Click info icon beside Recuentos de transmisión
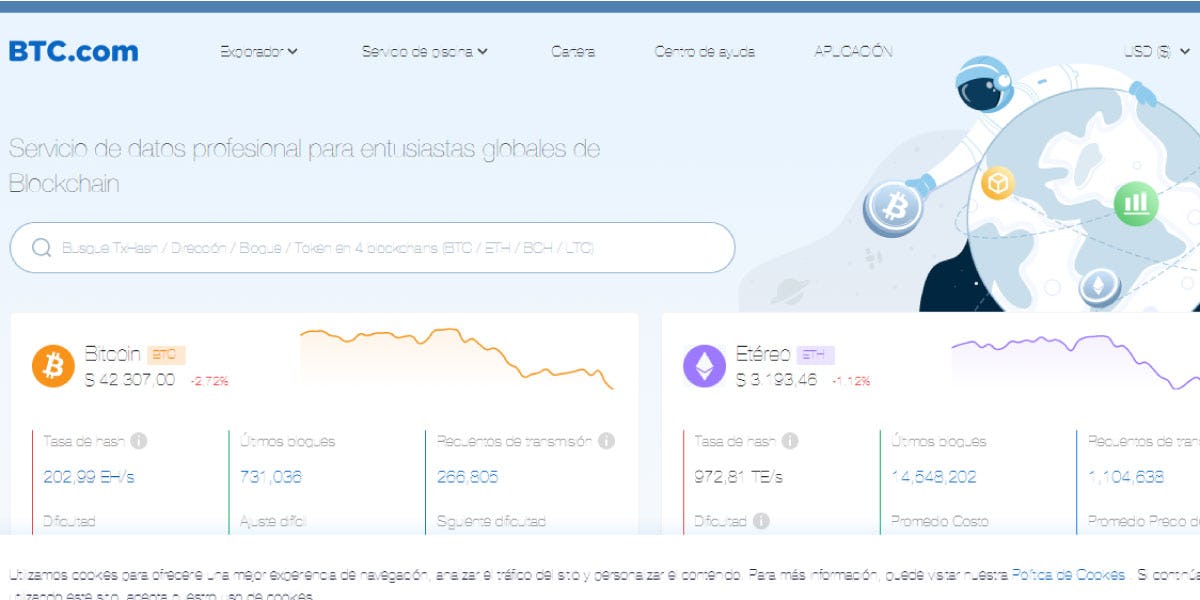This screenshot has height=600, width=1200. point(606,441)
